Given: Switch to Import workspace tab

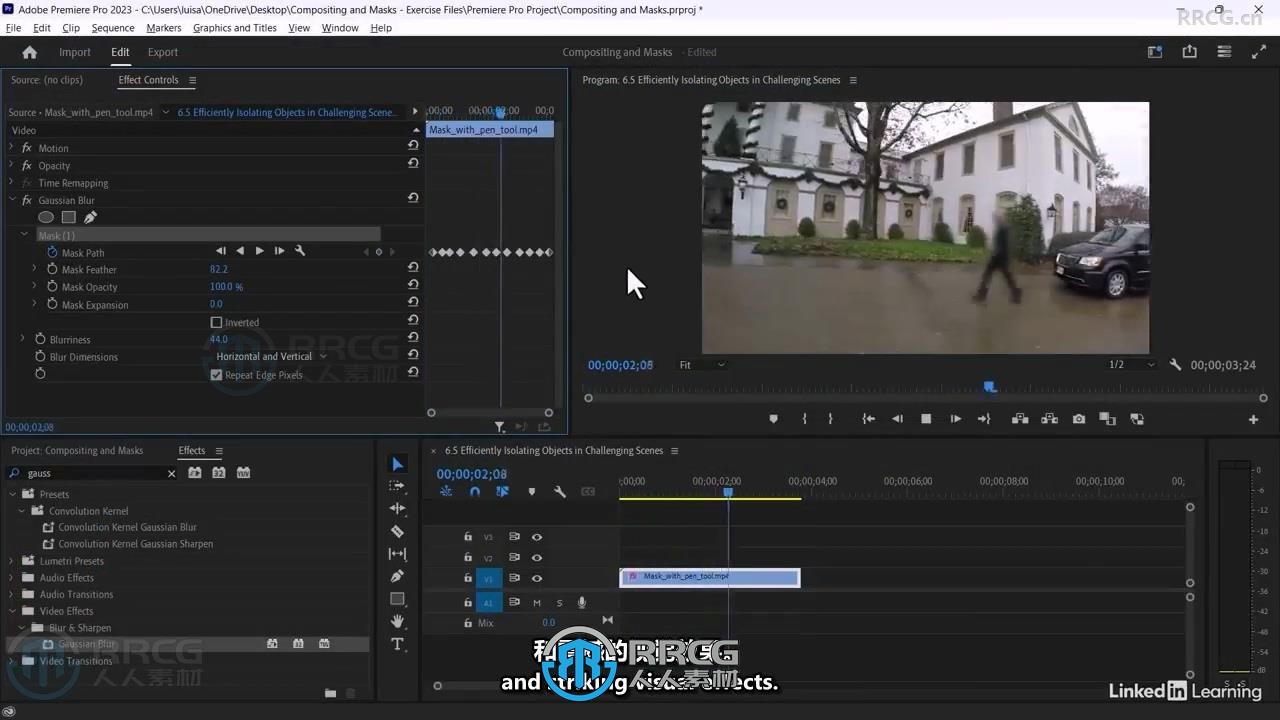Looking at the screenshot, I should [x=75, y=52].
